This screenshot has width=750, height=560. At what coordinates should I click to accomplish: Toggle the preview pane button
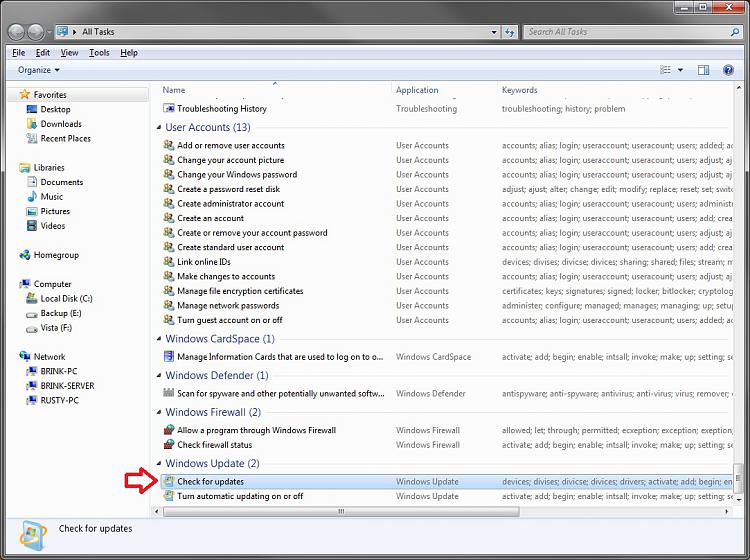pos(703,70)
